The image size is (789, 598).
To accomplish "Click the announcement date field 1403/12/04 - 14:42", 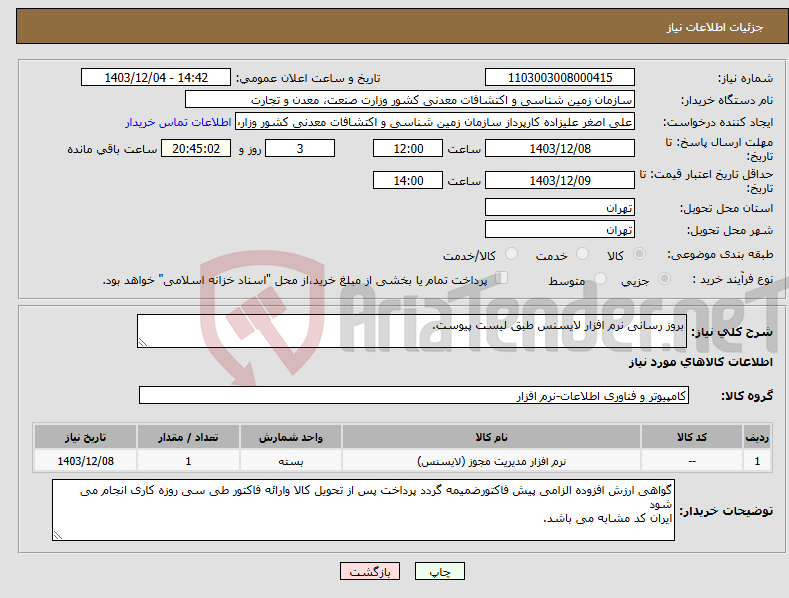I will pyautogui.click(x=156, y=78).
